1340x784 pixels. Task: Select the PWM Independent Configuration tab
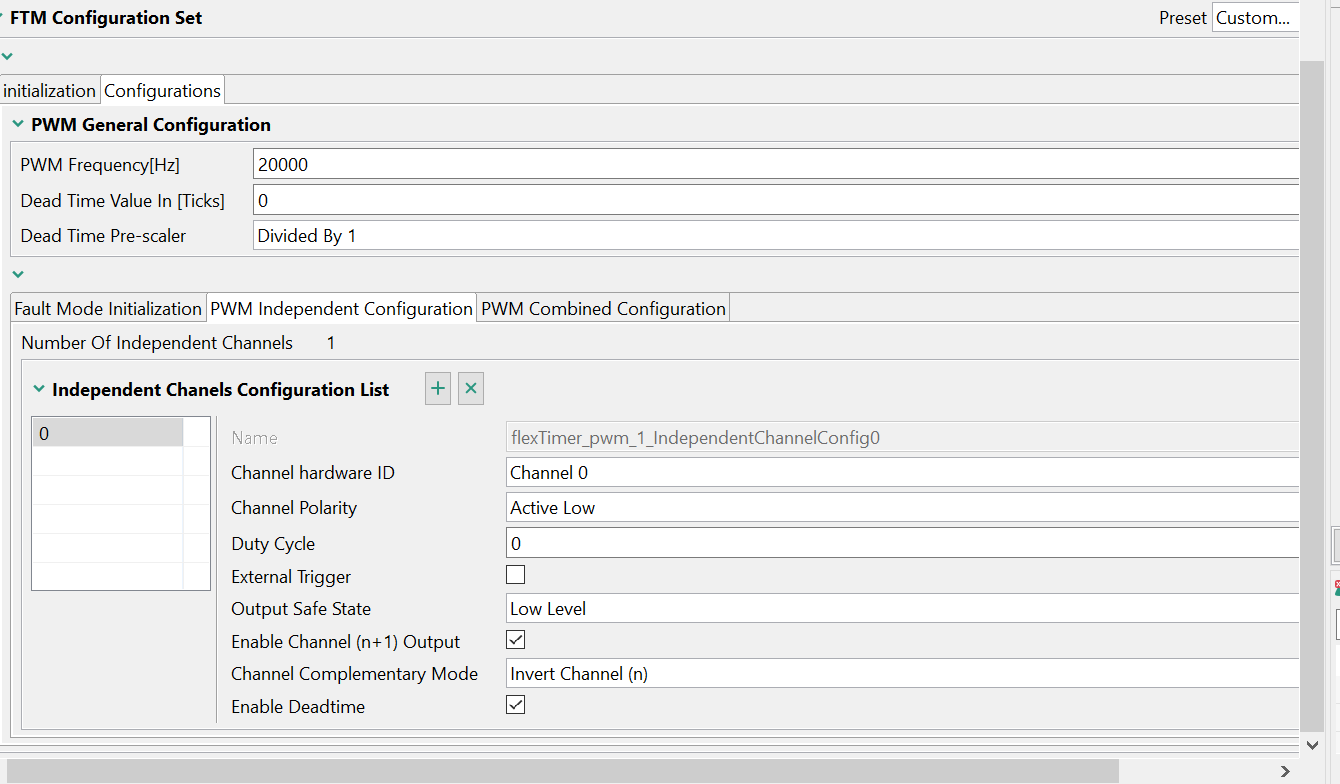(x=341, y=308)
